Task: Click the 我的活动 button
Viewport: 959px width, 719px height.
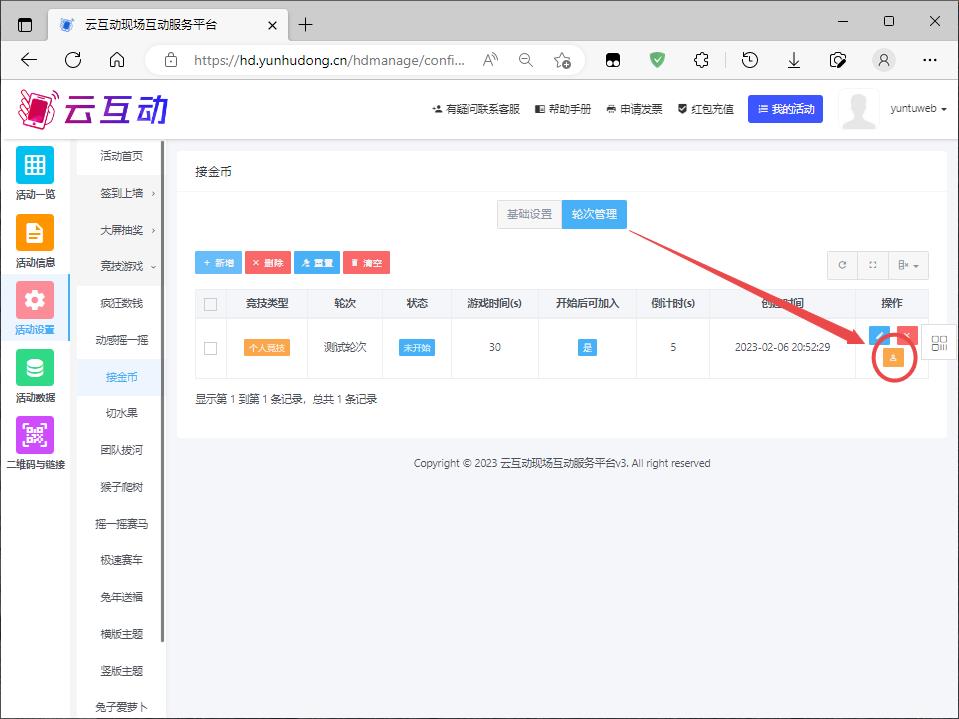Action: coord(785,109)
